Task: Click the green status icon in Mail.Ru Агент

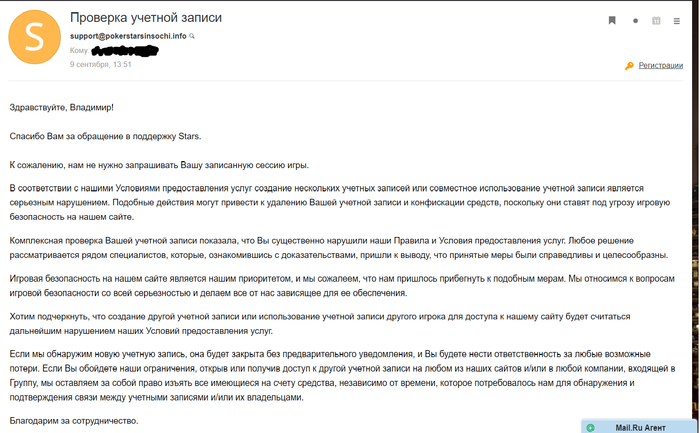Action: point(591,427)
